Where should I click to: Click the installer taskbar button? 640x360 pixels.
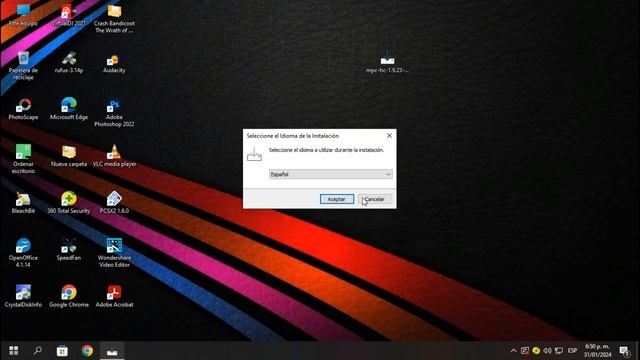point(112,351)
